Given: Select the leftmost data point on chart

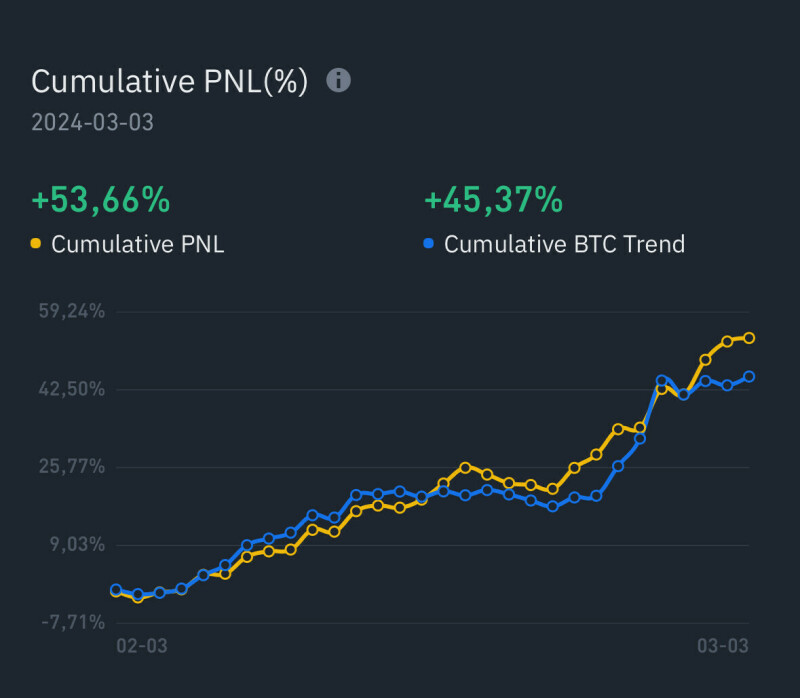Looking at the screenshot, I should click(116, 590).
